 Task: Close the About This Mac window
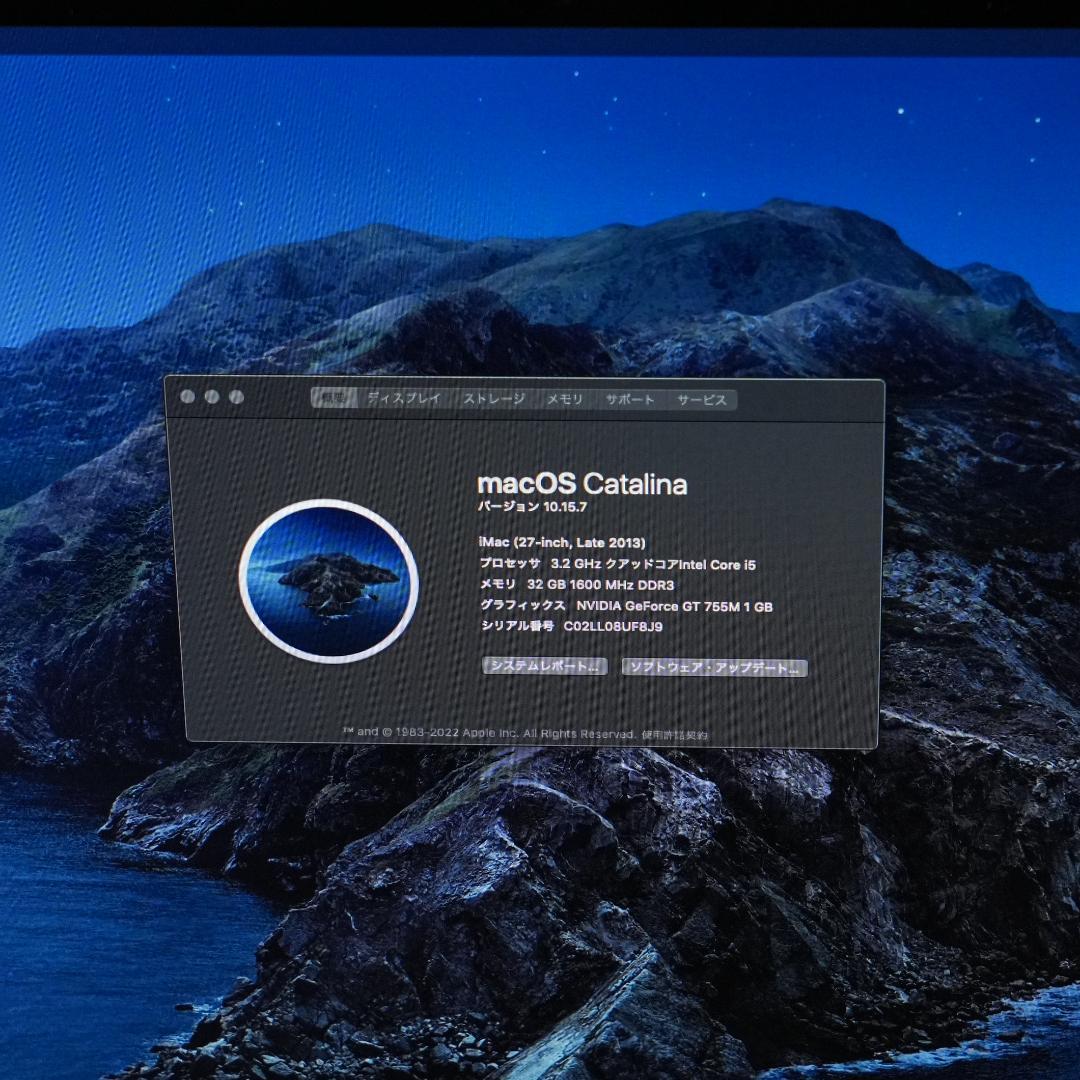click(188, 397)
